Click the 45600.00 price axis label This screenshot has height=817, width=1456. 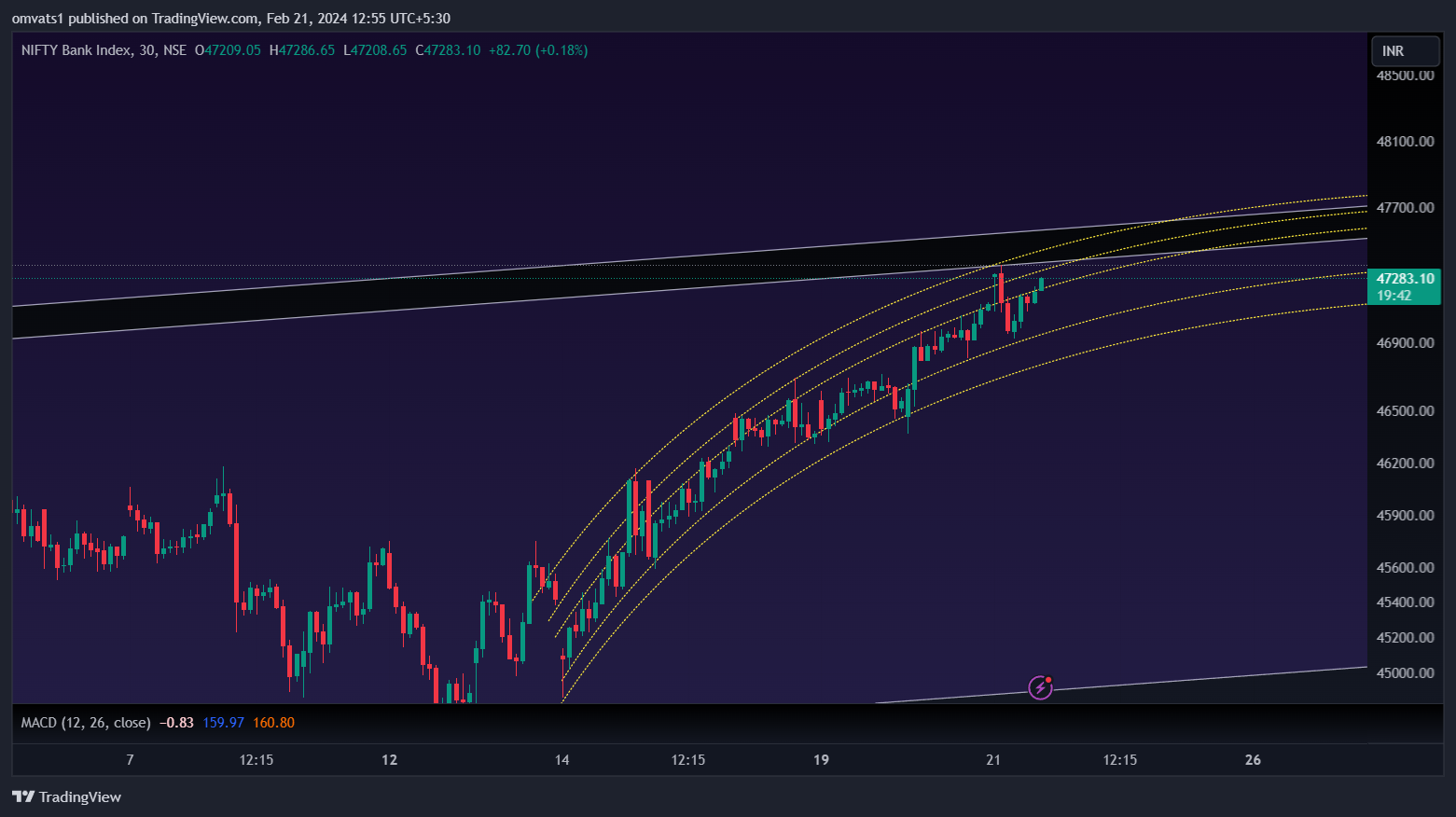coord(1405,568)
